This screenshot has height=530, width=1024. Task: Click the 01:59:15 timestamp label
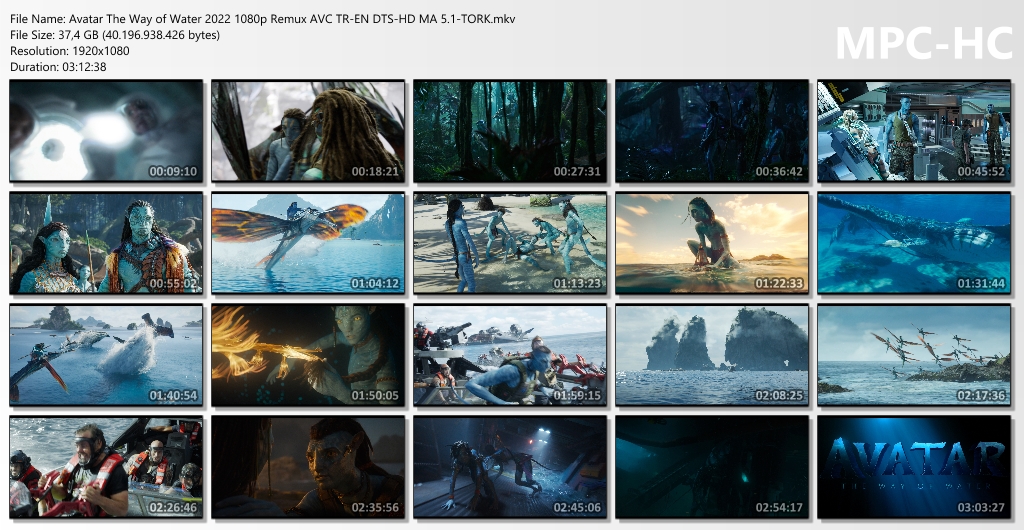click(x=577, y=395)
